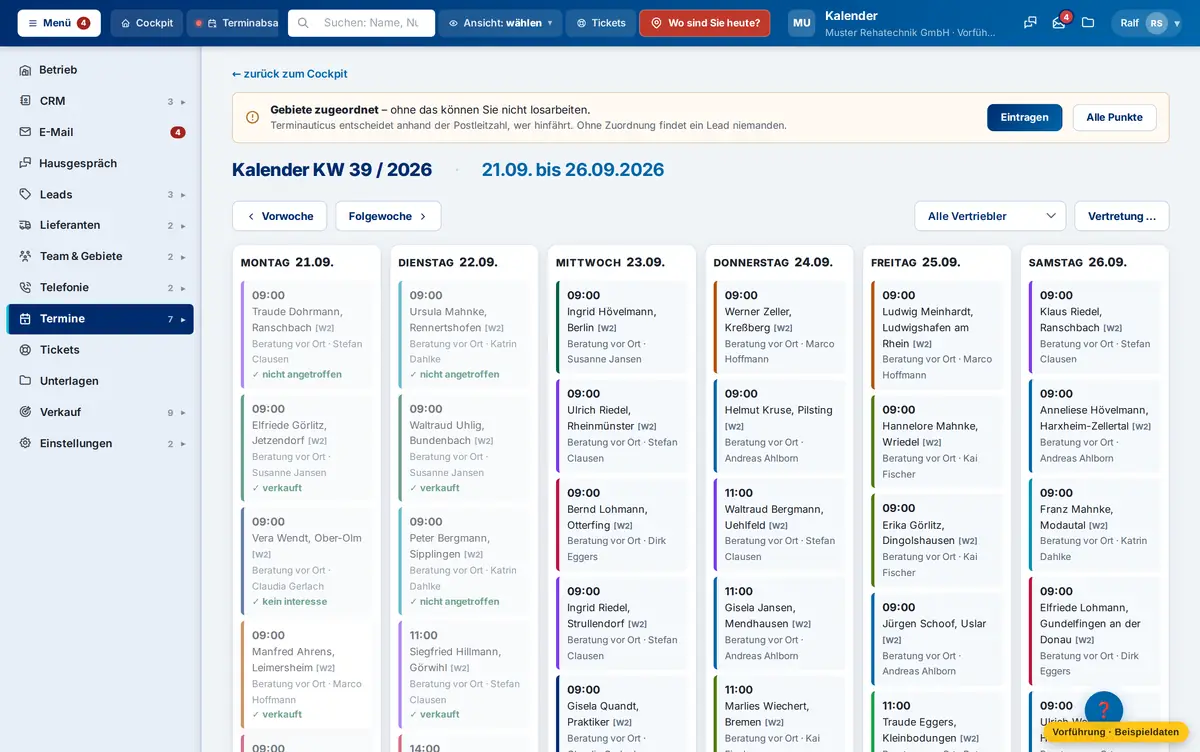Image resolution: width=1200 pixels, height=752 pixels.
Task: Open Klaus Riedel, Ranschbach appointment
Action: click(x=1094, y=326)
